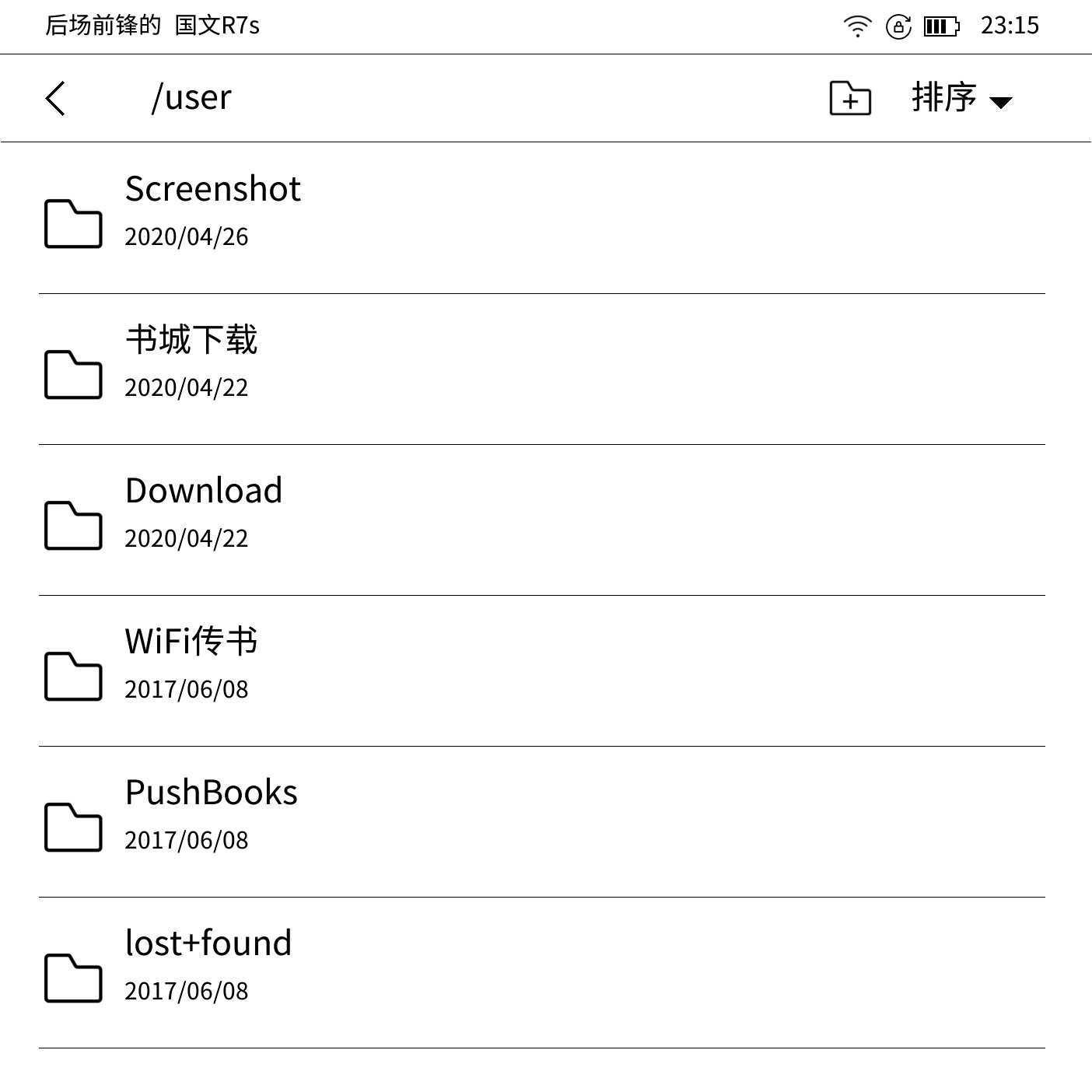
Task: Click the downward arrow next to 排序
Action: (x=1003, y=101)
